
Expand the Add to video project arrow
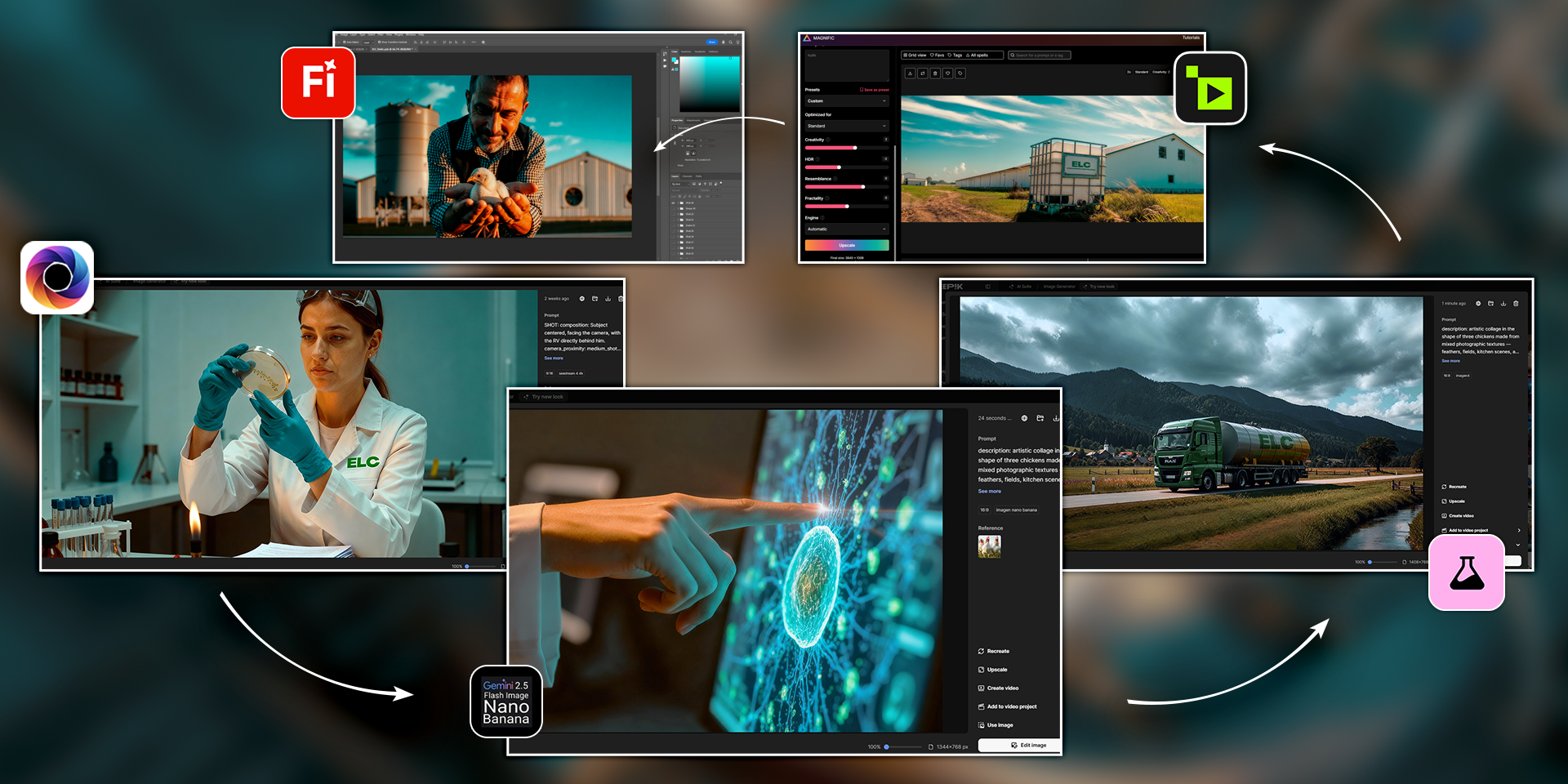[x=1519, y=531]
